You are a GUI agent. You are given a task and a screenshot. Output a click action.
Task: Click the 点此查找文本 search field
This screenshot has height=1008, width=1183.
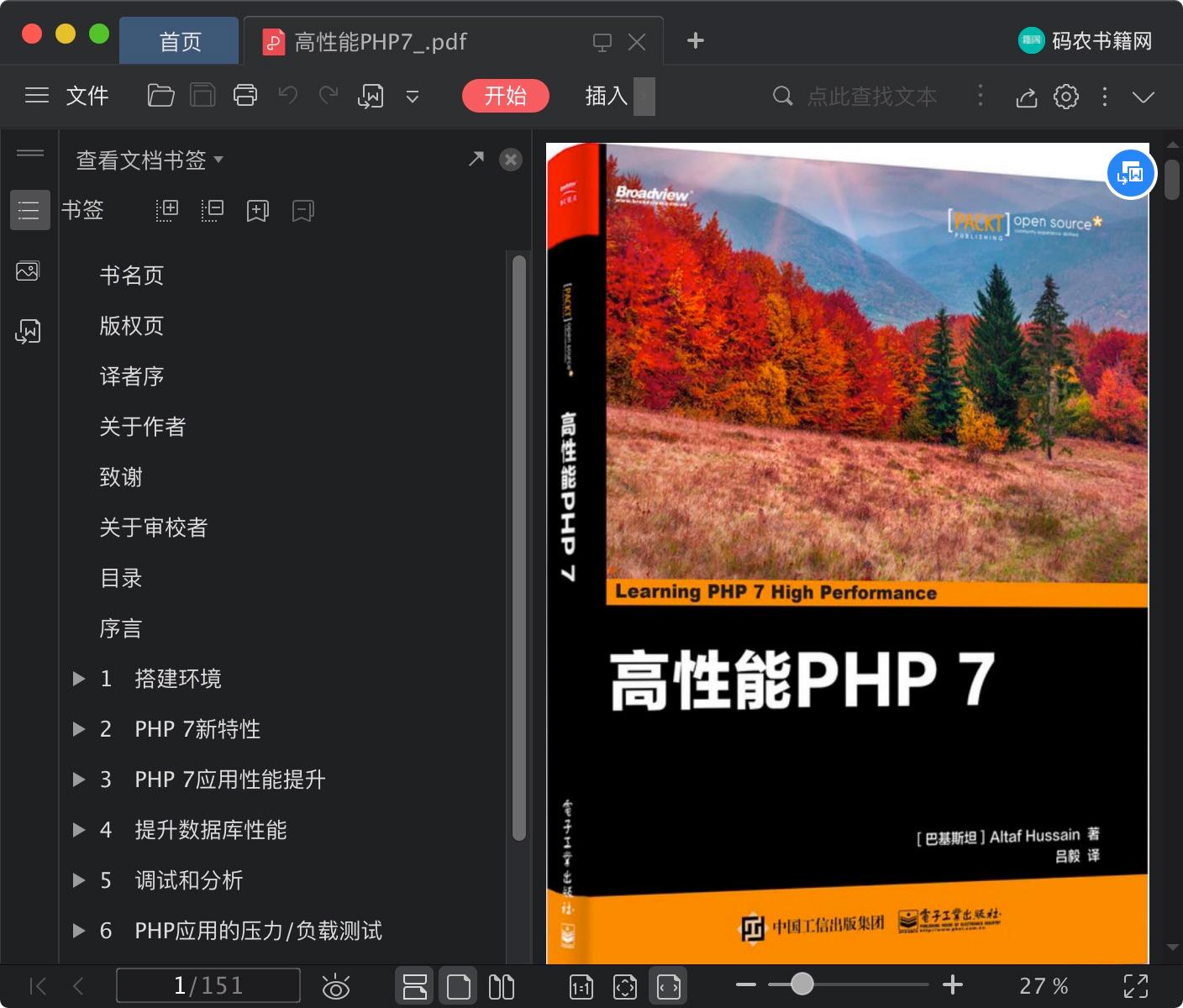(x=872, y=97)
